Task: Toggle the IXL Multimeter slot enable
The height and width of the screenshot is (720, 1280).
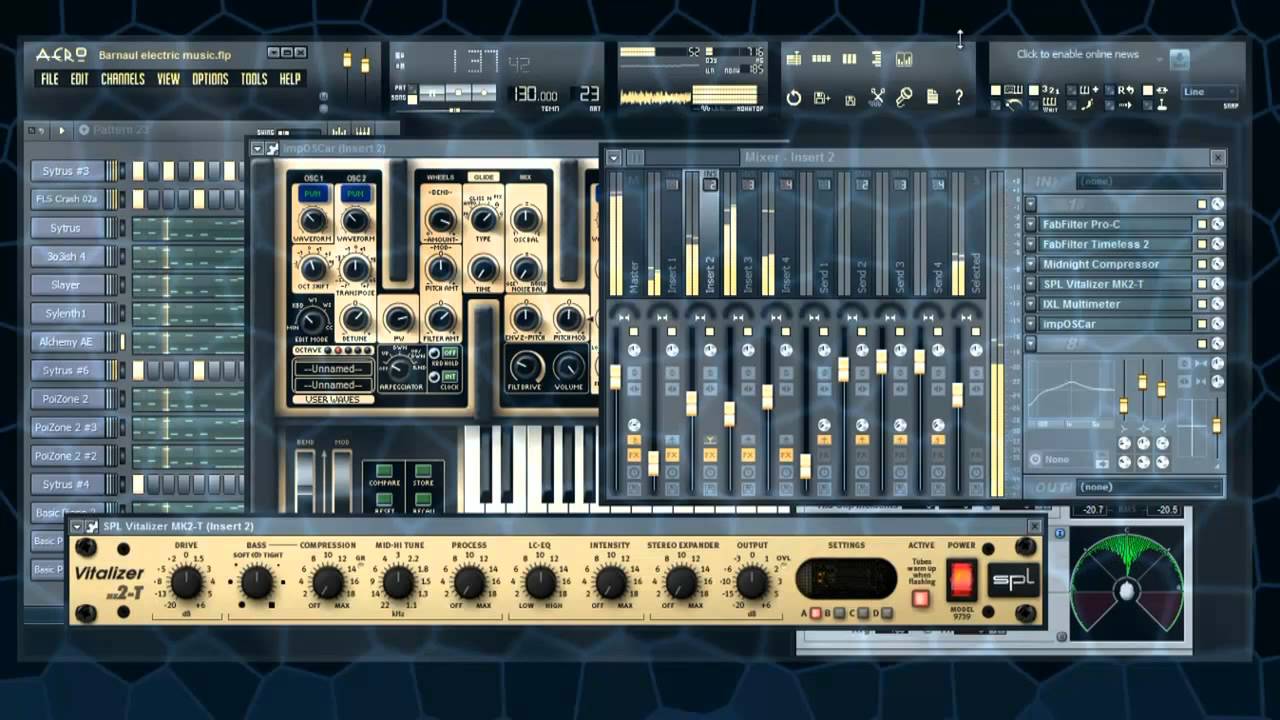Action: click(x=1202, y=304)
